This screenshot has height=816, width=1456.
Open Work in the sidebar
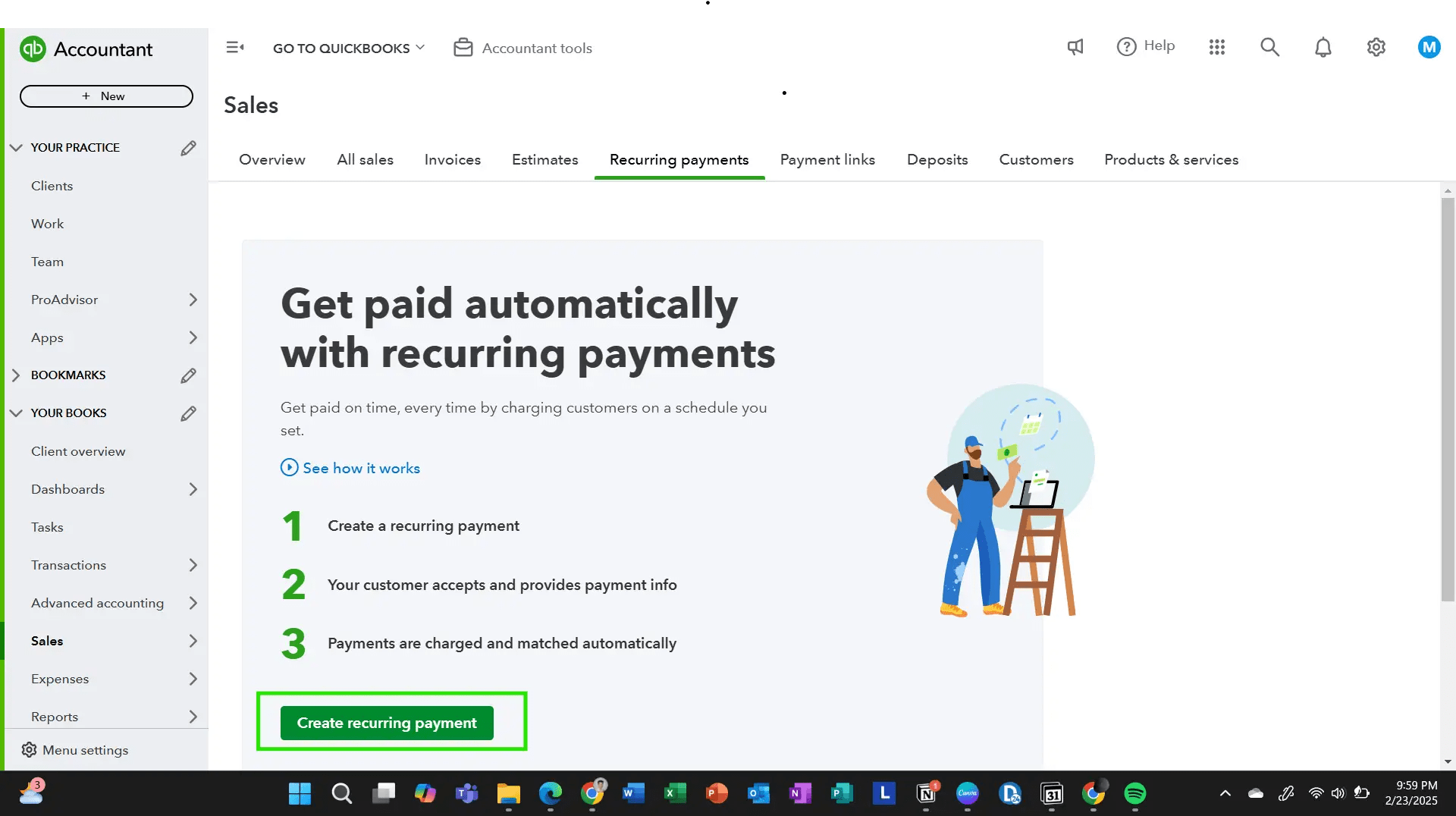point(48,224)
